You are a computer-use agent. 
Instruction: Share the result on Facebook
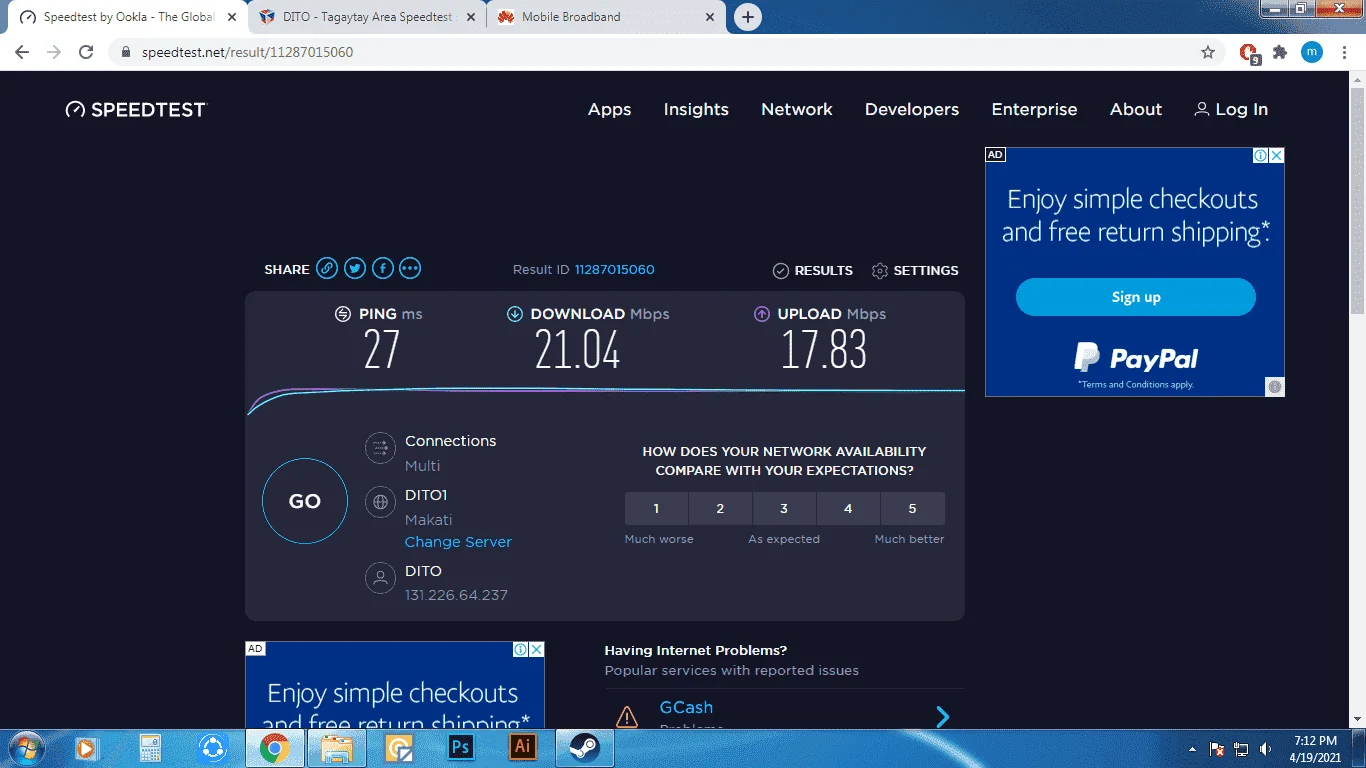click(383, 269)
